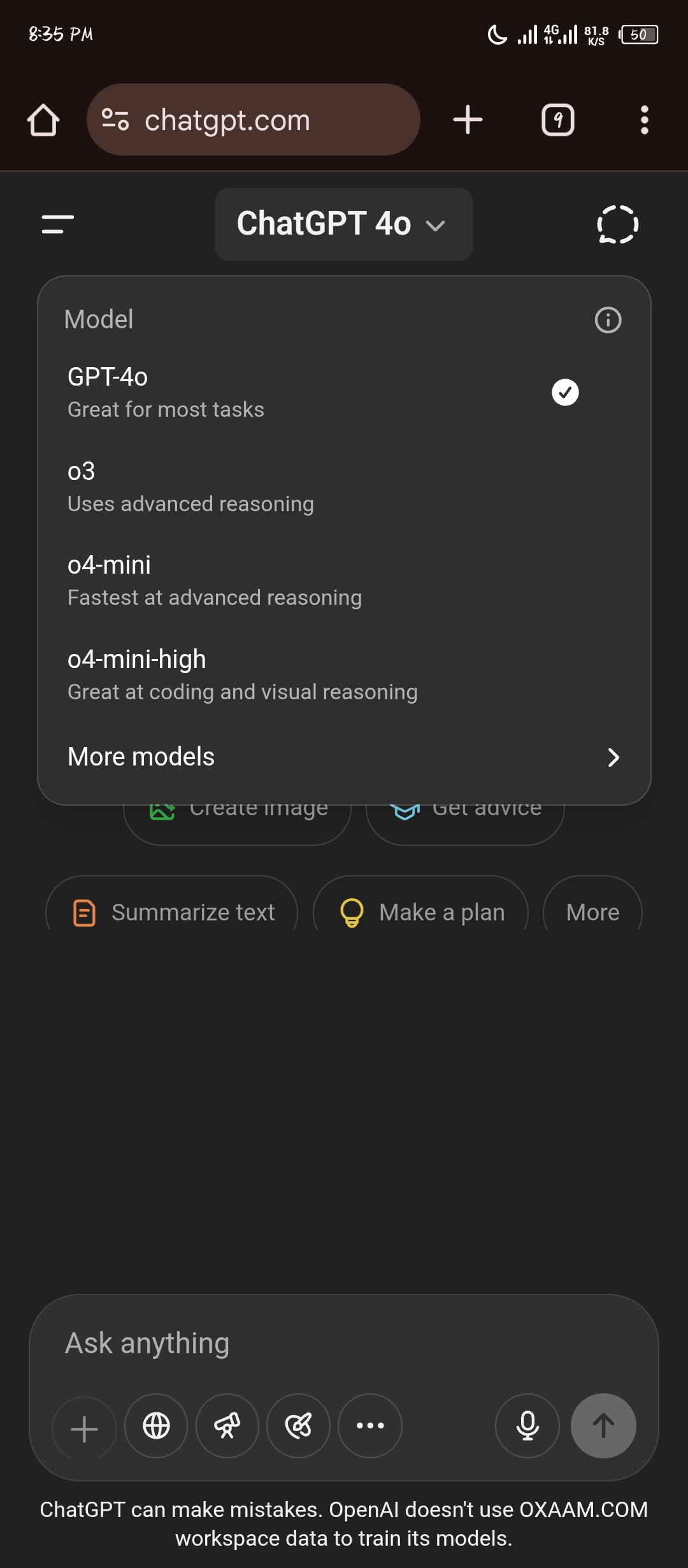Select the GPT-4o checked radio option
688x1568 pixels.
point(564,392)
